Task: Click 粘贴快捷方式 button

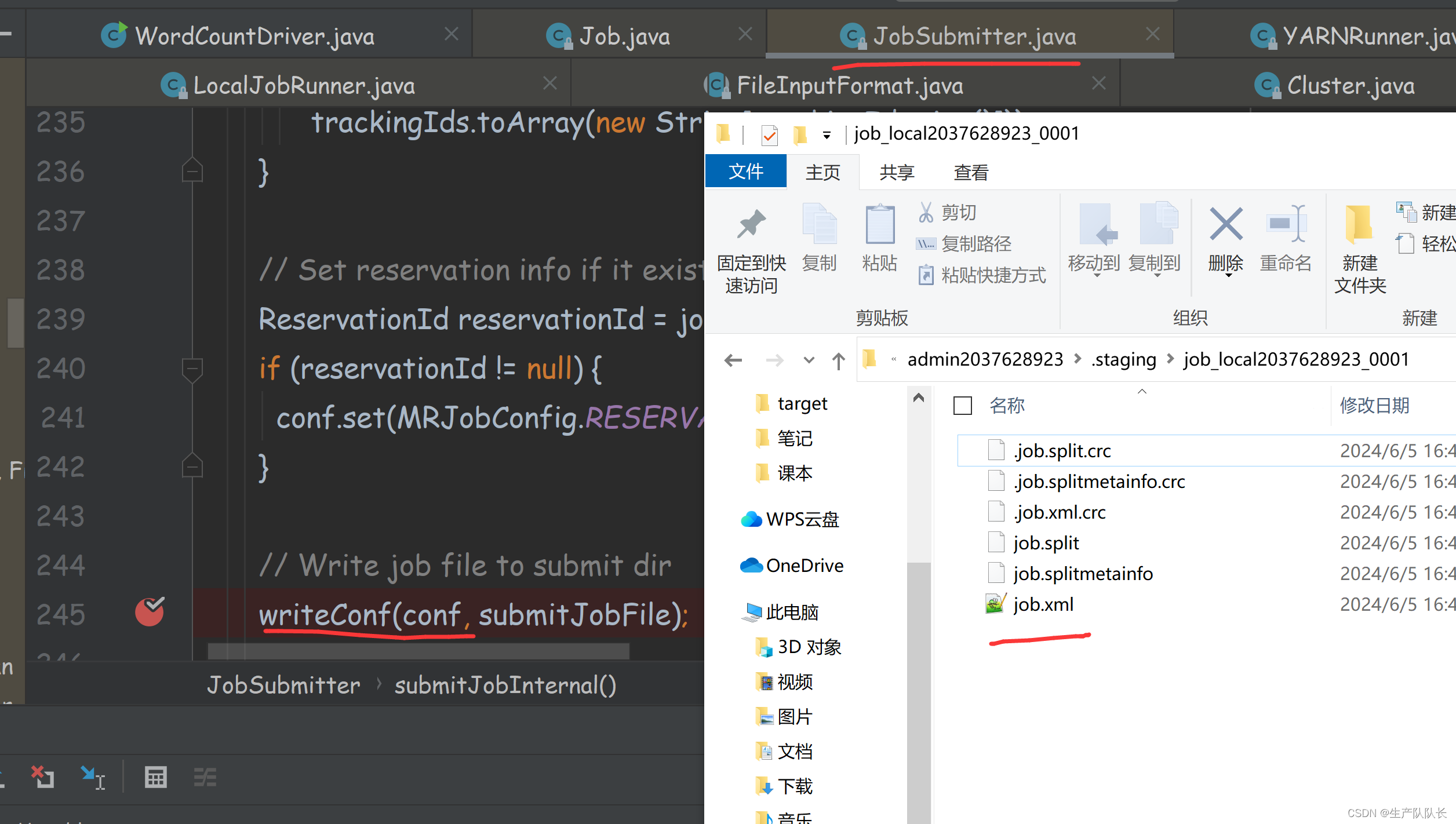Action: pyautogui.click(x=982, y=275)
